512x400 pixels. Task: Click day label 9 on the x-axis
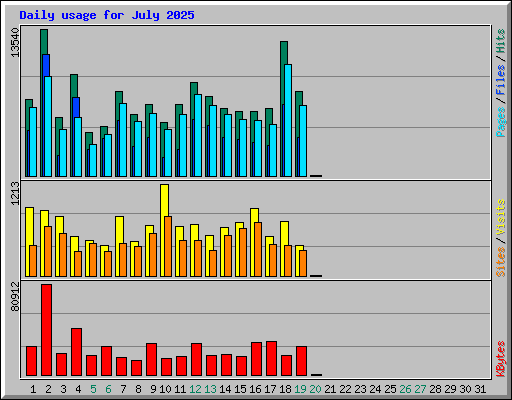point(153,389)
